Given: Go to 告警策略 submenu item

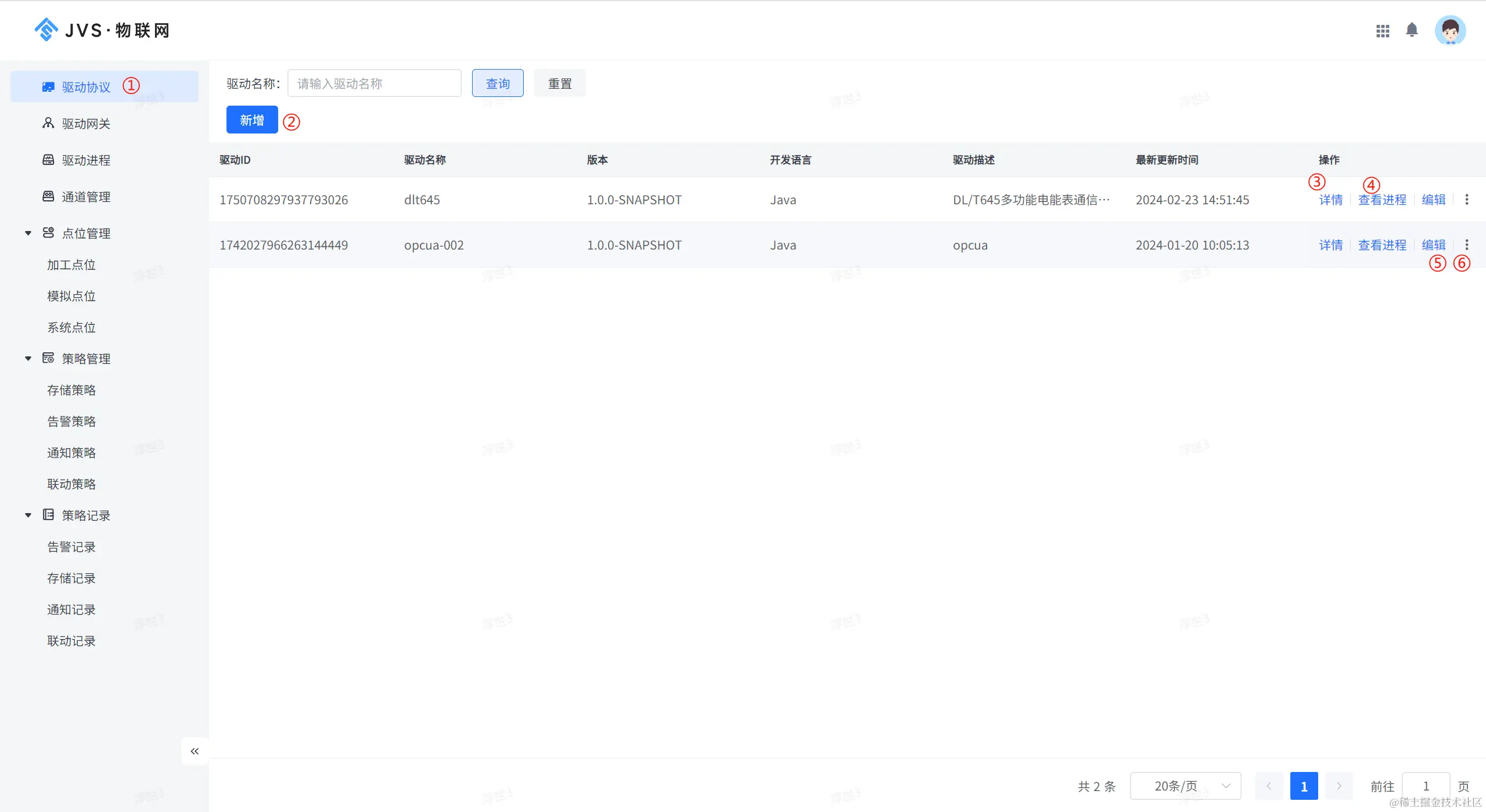Looking at the screenshot, I should 71,421.
